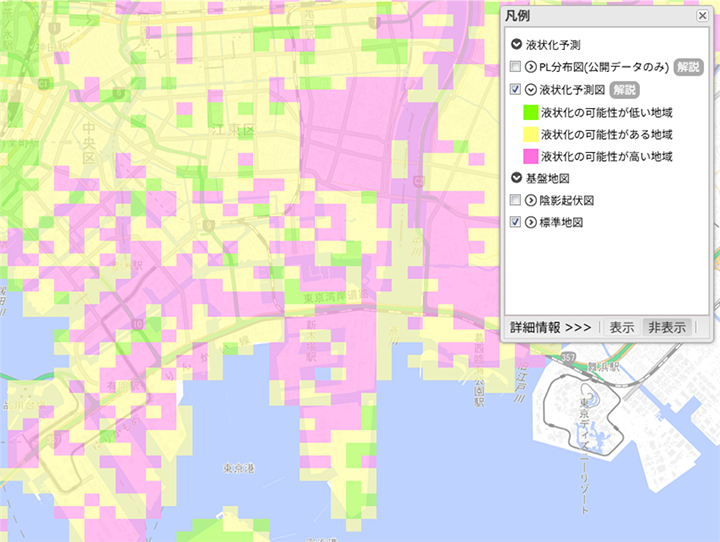Collapse the 液状化予測 section arrow
This screenshot has width=720, height=542.
[516, 45]
